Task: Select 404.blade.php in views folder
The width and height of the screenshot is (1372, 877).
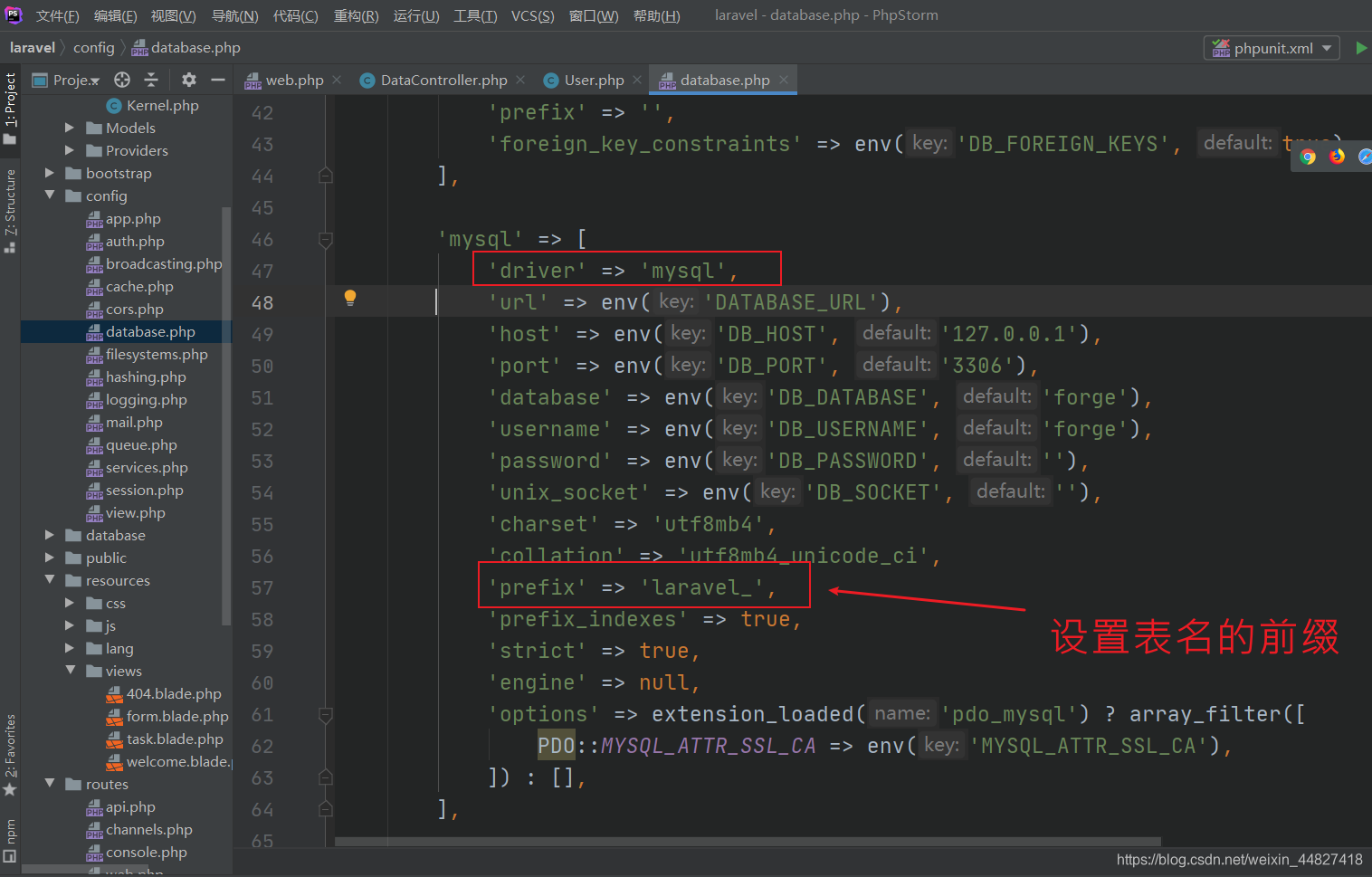Action: click(x=164, y=693)
